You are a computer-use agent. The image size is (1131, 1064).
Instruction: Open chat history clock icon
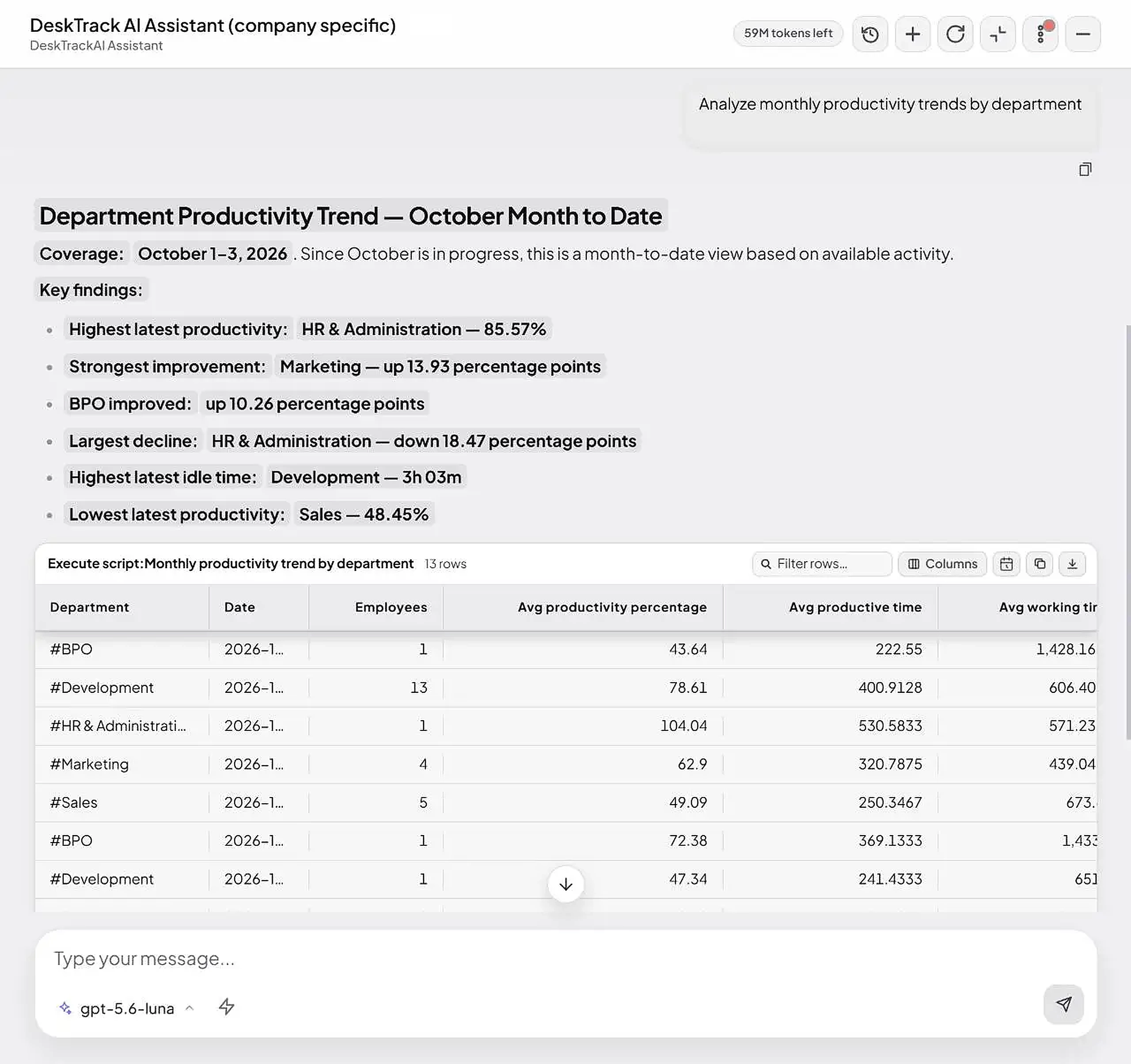(870, 34)
